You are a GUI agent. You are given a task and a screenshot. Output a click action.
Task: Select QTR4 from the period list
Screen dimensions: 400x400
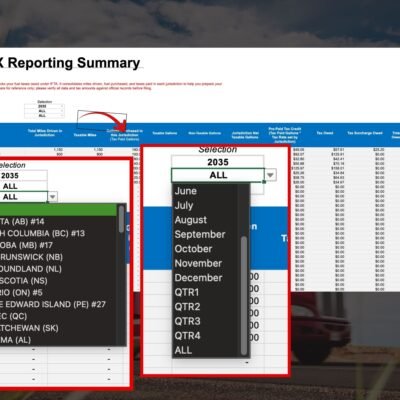tap(187, 336)
